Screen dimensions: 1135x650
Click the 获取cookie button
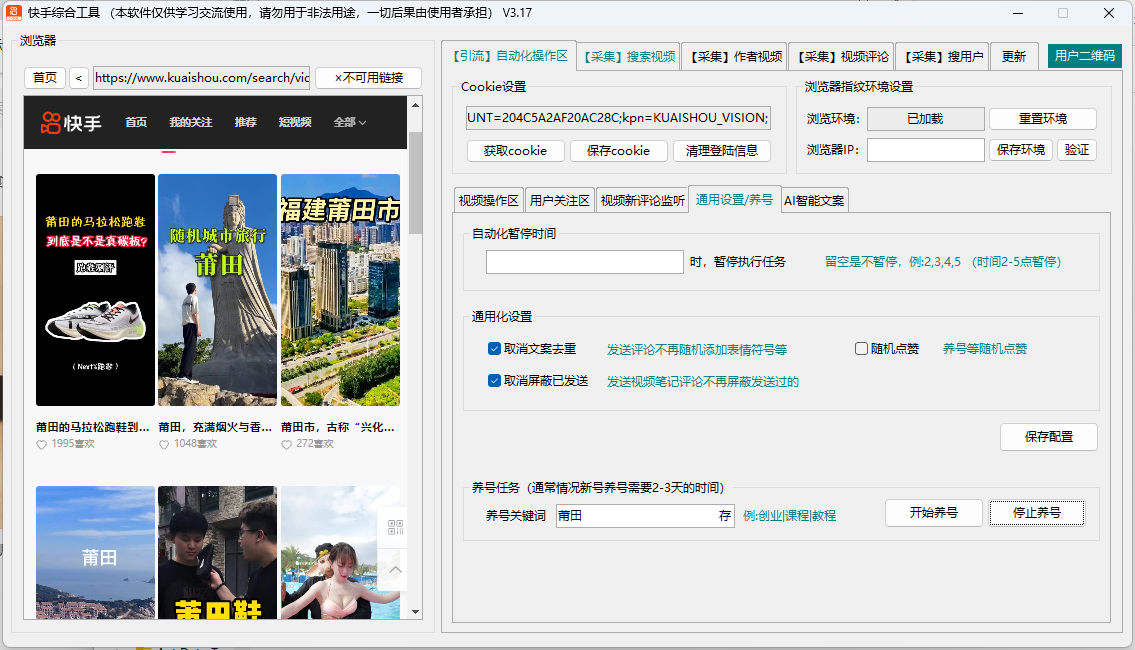515,151
